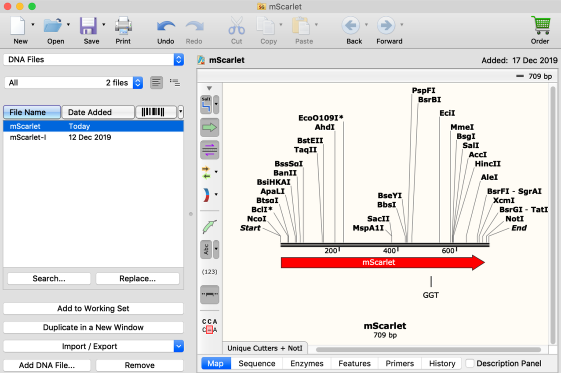Open the All files filter dropdown
The width and height of the screenshot is (561, 375).
tap(74, 83)
